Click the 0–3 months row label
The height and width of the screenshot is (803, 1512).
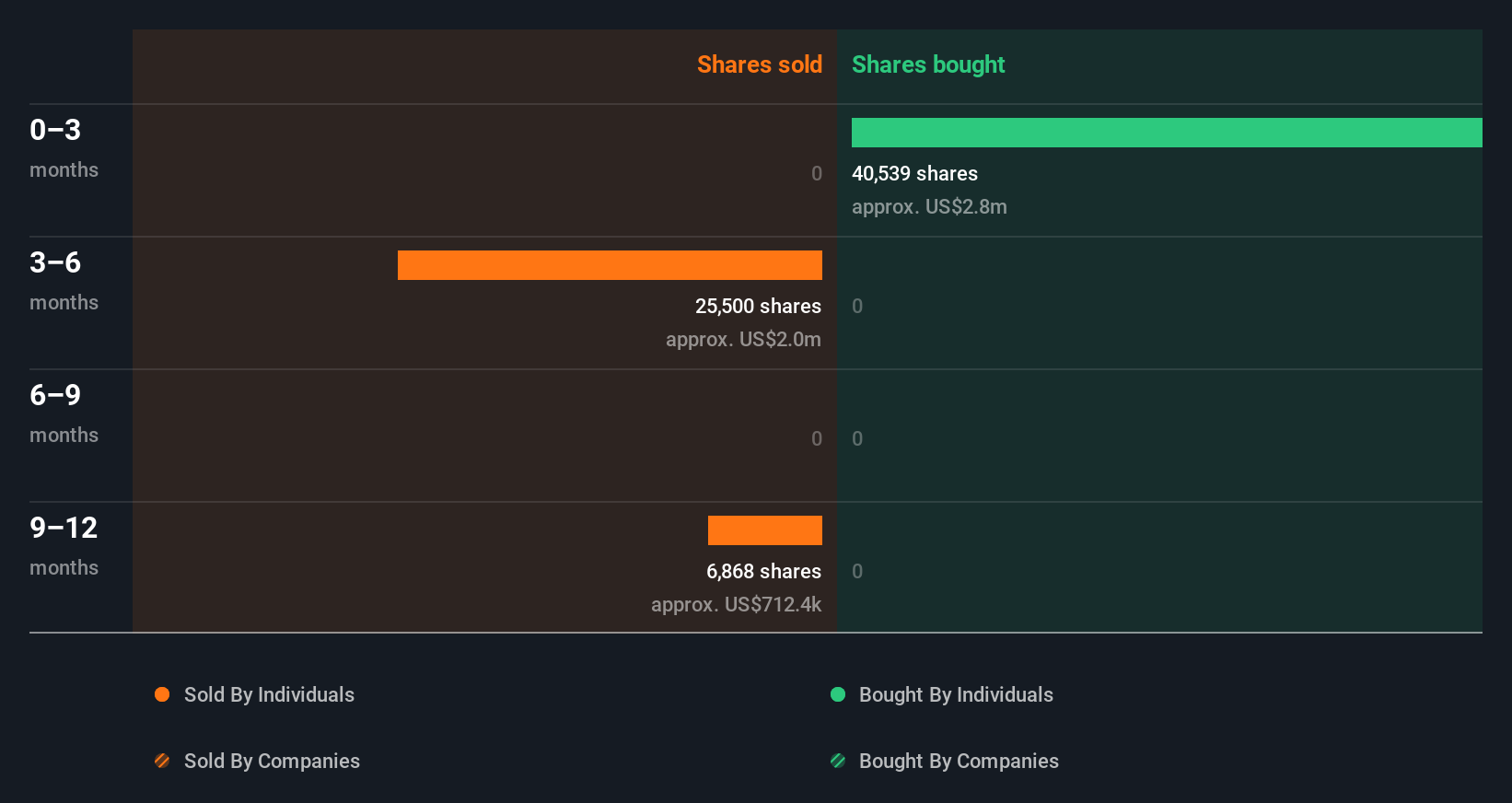(x=64, y=148)
